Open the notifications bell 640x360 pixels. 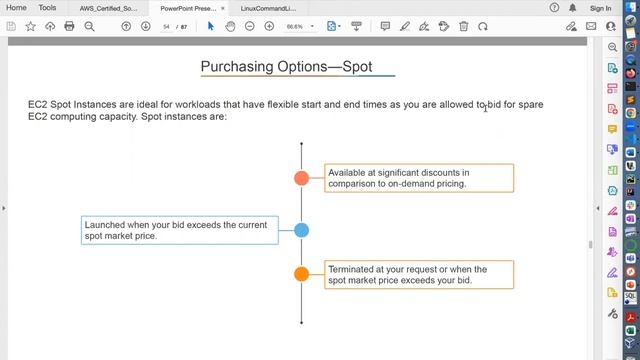(573, 7)
